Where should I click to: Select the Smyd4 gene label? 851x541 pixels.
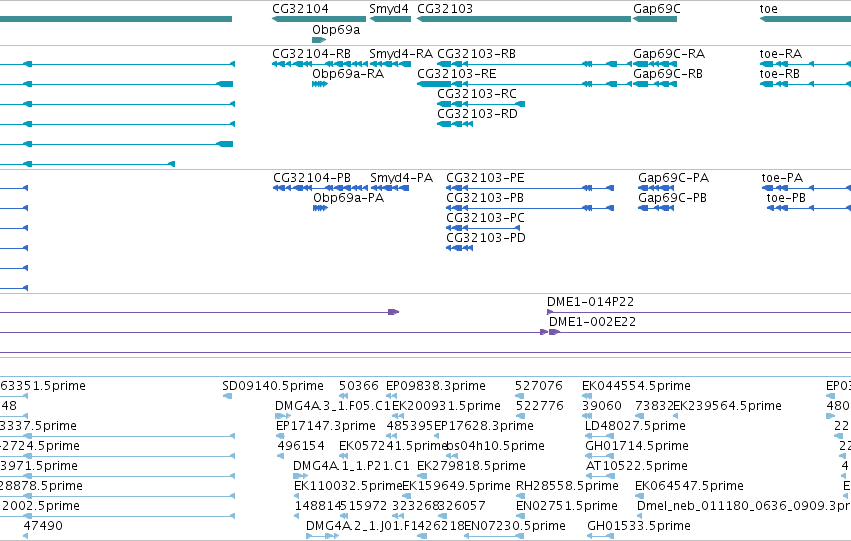tap(389, 9)
